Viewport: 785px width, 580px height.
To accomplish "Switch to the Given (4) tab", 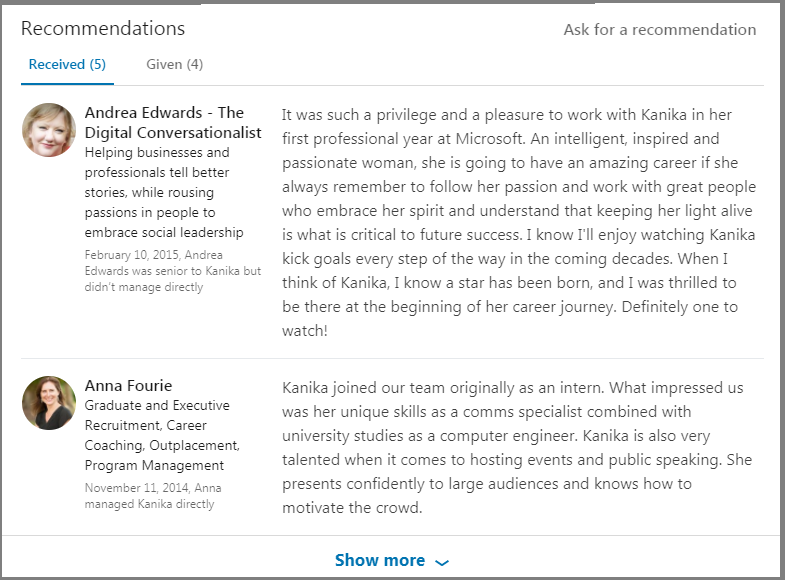I will tap(174, 65).
